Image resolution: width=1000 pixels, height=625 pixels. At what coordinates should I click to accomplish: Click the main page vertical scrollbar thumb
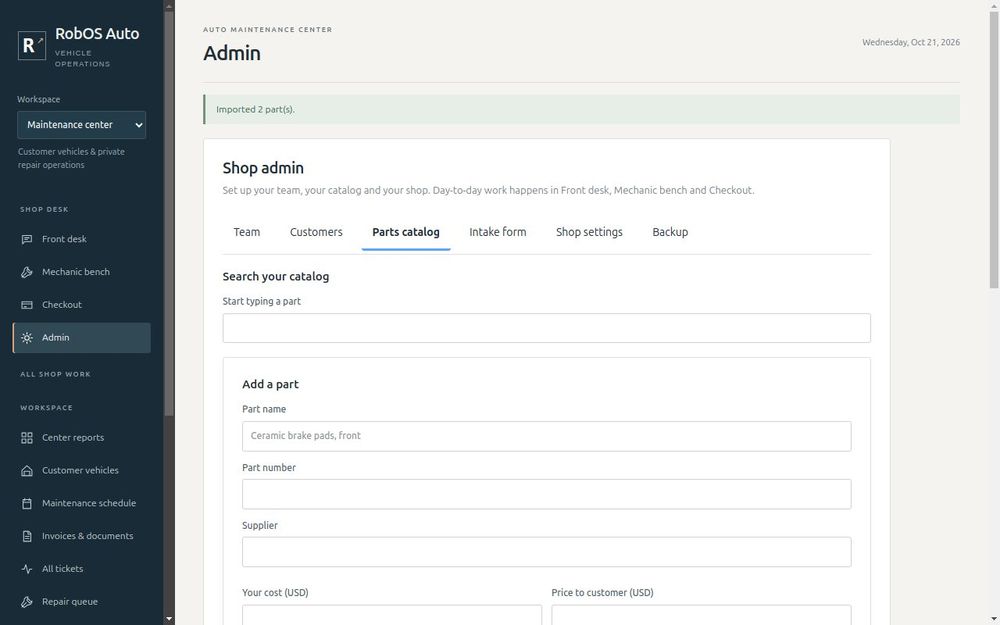point(994,150)
